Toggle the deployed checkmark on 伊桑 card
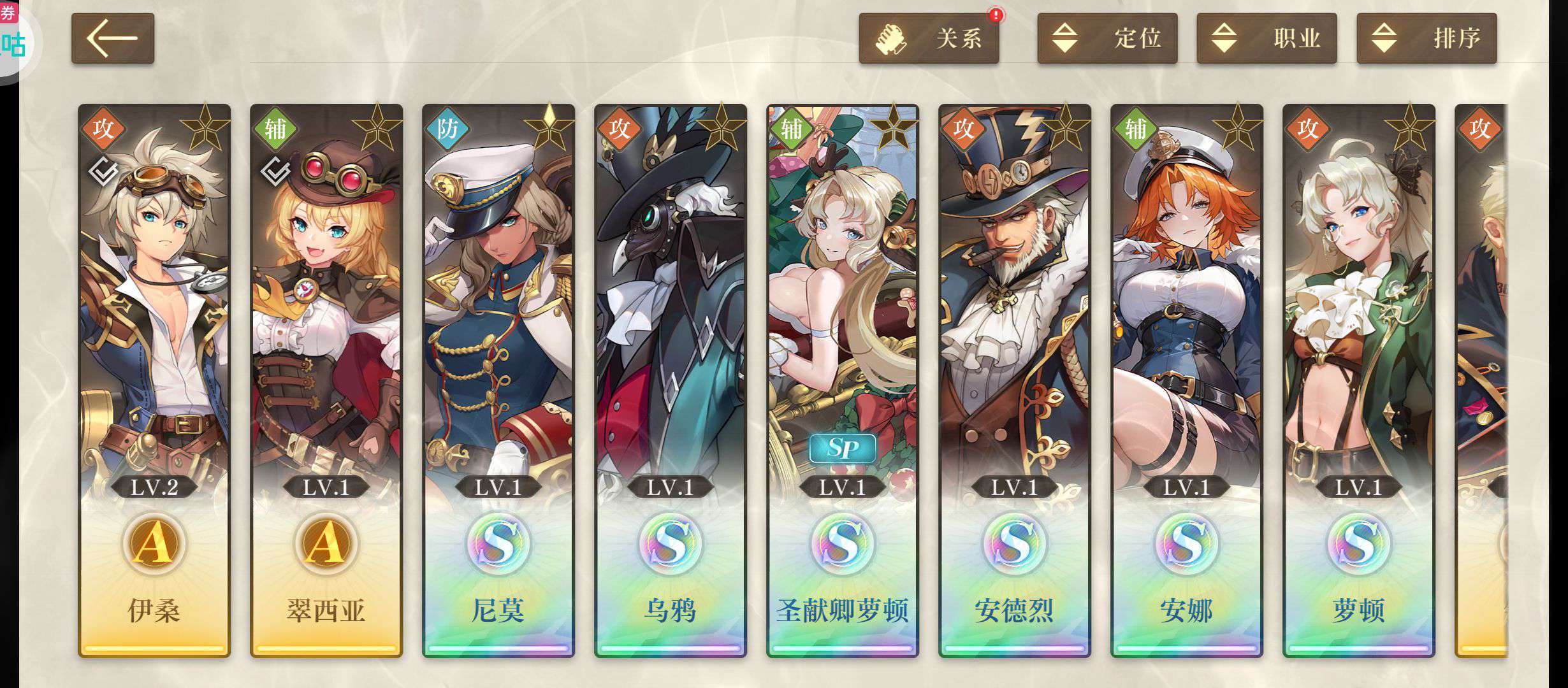Viewport: 1568px width, 688px height. pyautogui.click(x=103, y=171)
